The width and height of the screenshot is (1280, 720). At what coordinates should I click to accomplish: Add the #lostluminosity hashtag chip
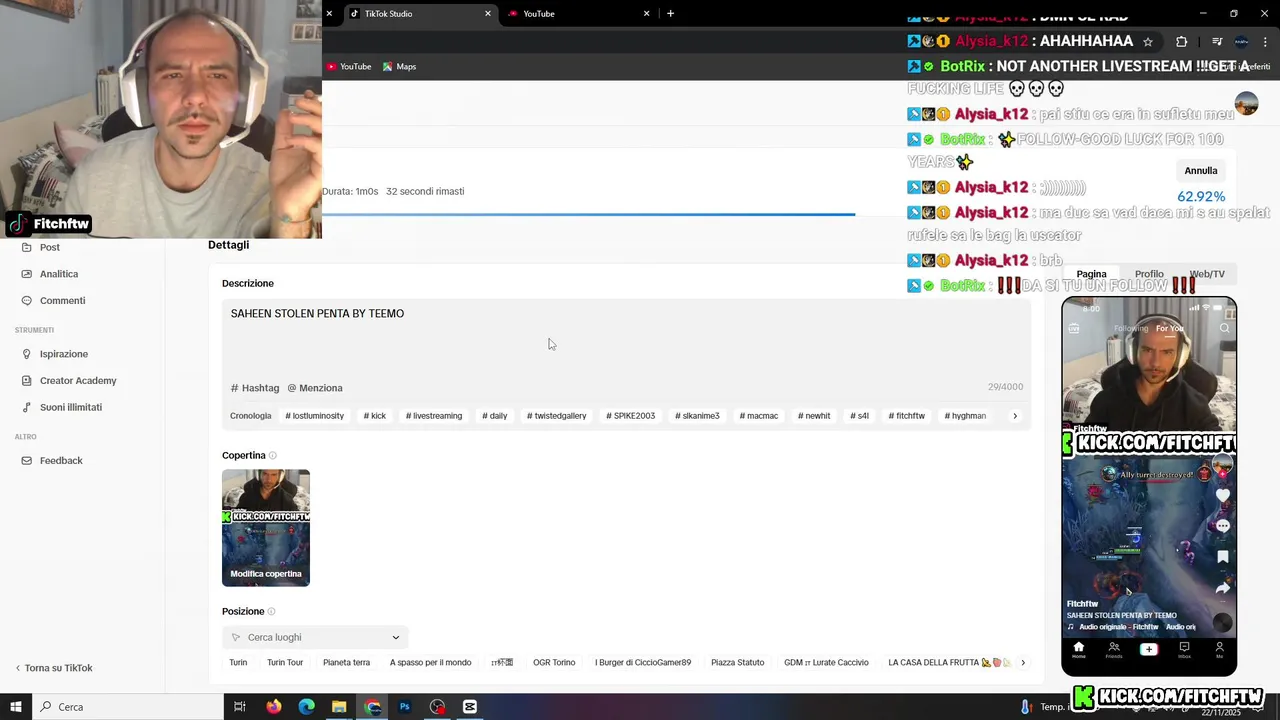pos(314,416)
